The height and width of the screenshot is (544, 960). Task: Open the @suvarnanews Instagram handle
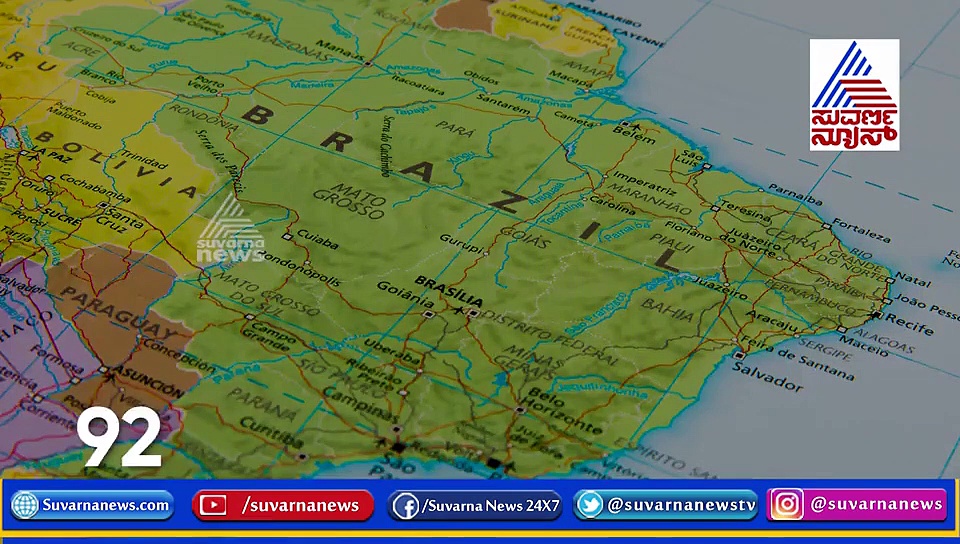[857, 504]
